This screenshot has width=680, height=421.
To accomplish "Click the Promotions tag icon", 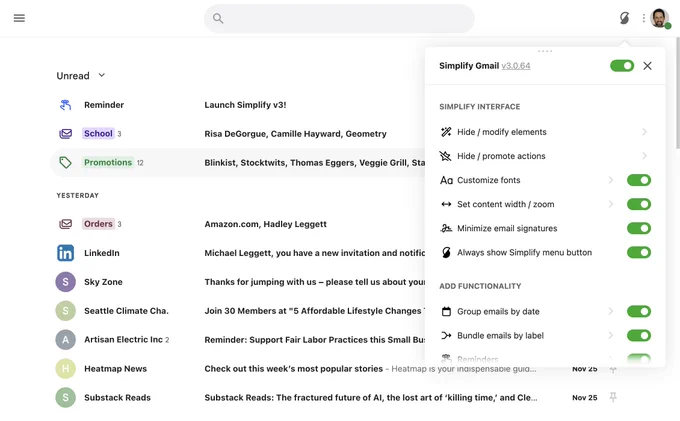I will [65, 163].
